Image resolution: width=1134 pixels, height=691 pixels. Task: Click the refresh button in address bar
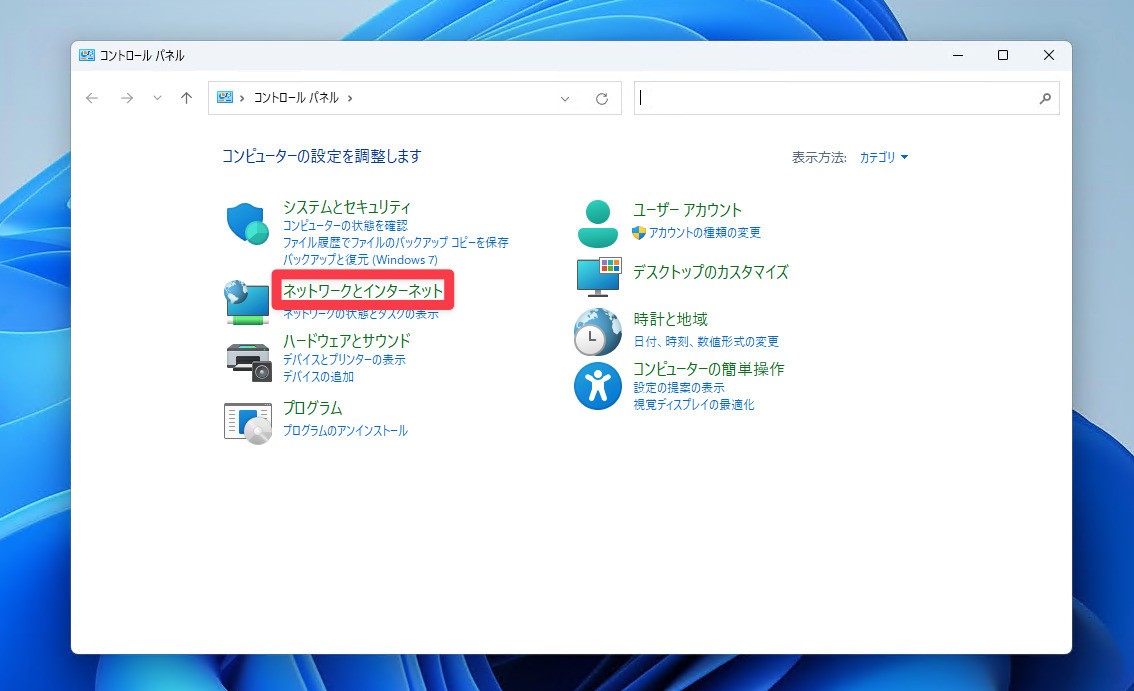pyautogui.click(x=601, y=98)
